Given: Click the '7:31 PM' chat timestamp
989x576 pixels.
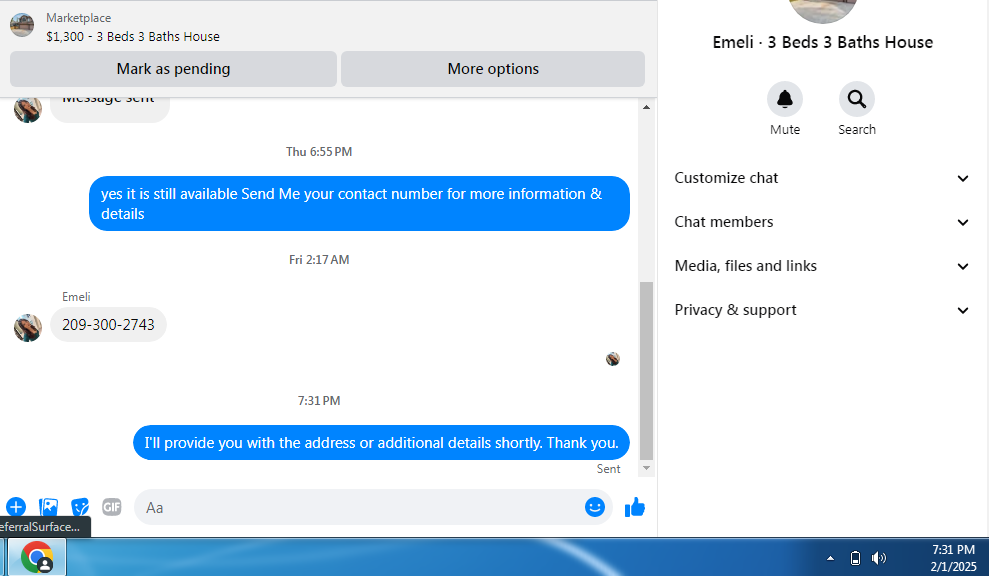Looking at the screenshot, I should tap(319, 401).
